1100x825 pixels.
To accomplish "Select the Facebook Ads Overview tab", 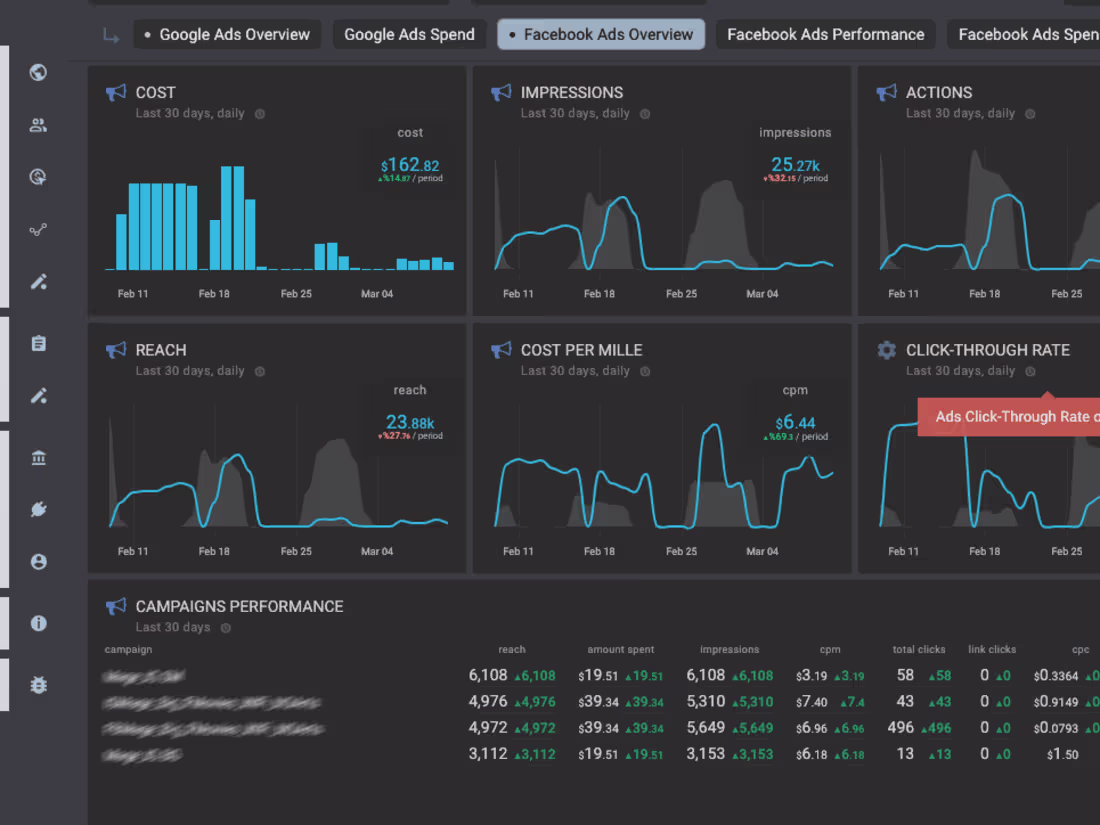I will 601,34.
